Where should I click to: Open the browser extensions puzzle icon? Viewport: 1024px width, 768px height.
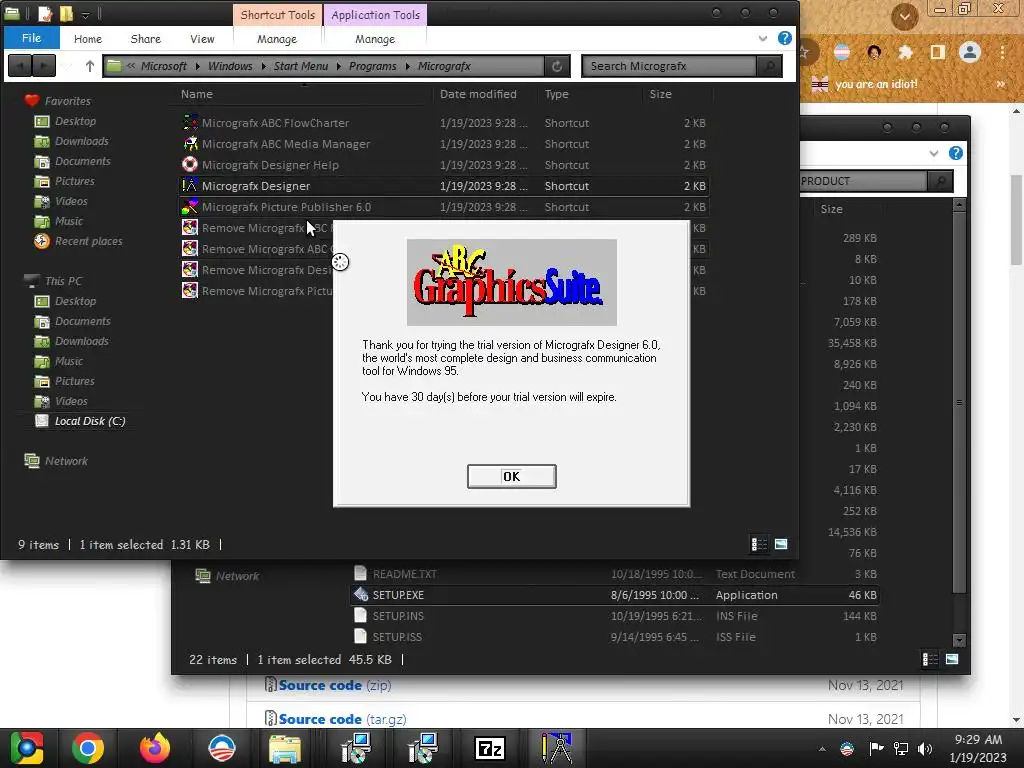[905, 52]
